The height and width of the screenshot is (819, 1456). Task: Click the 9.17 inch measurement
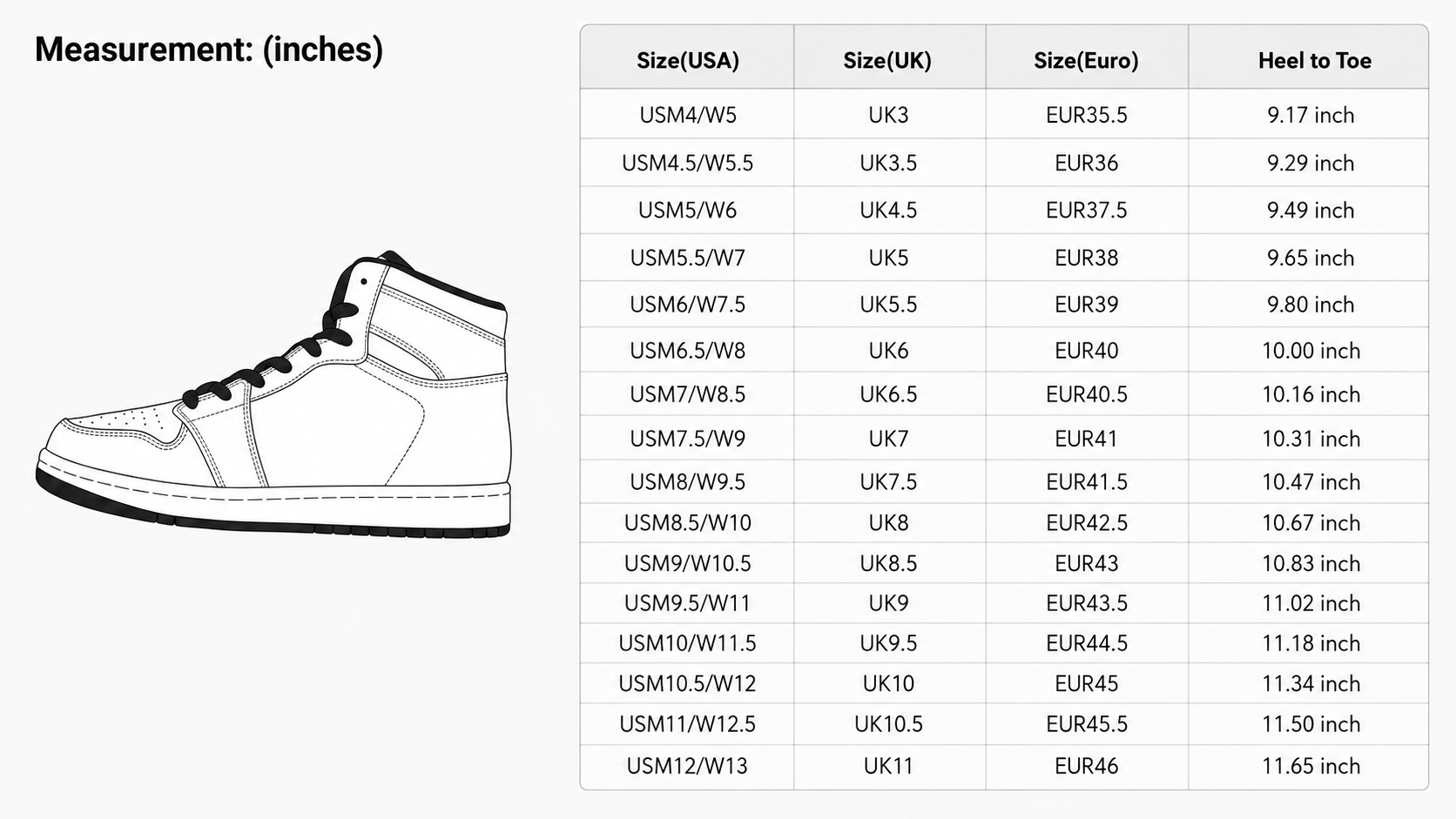click(1311, 115)
